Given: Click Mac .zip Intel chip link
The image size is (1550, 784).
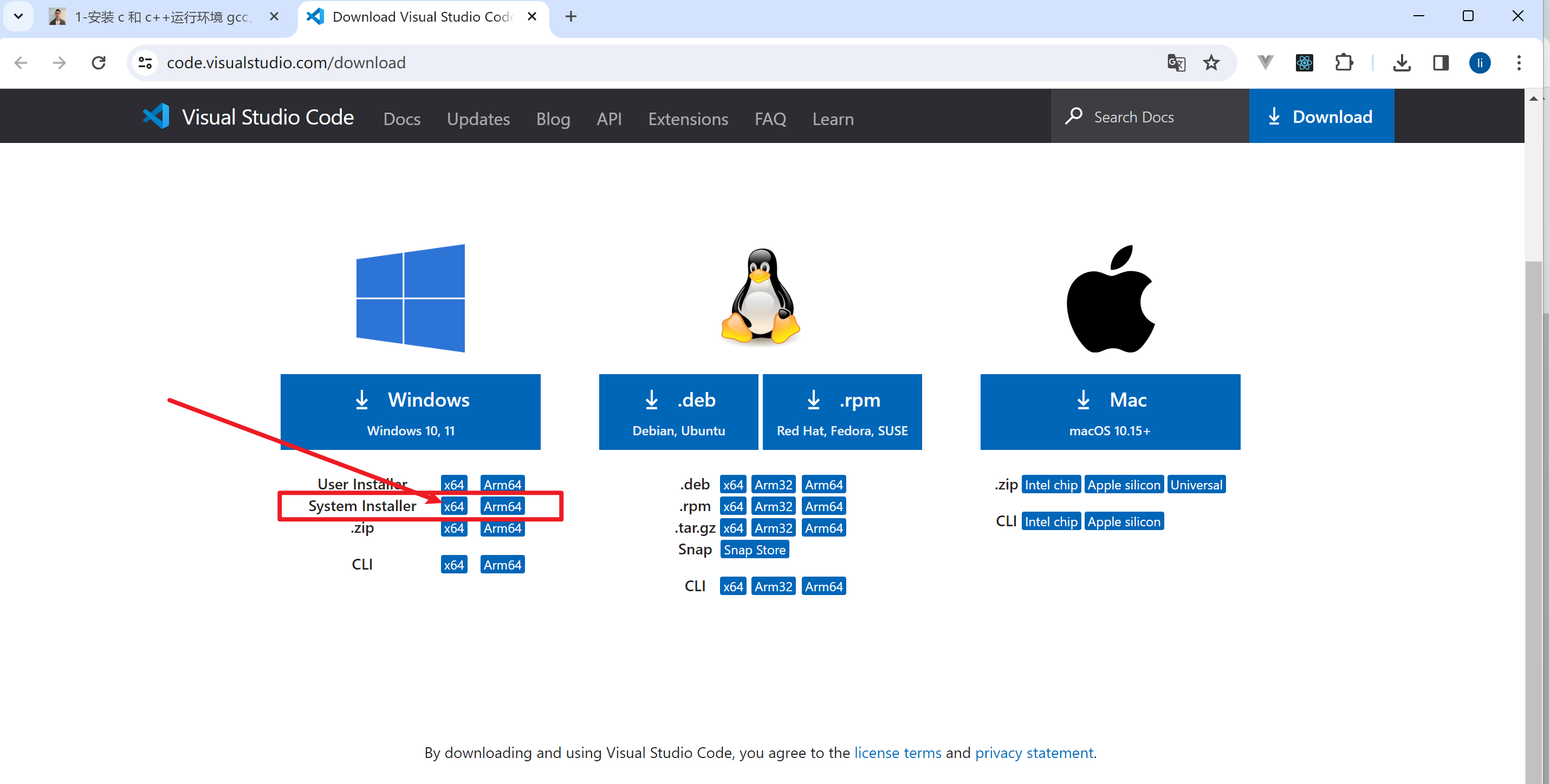Looking at the screenshot, I should point(1050,485).
